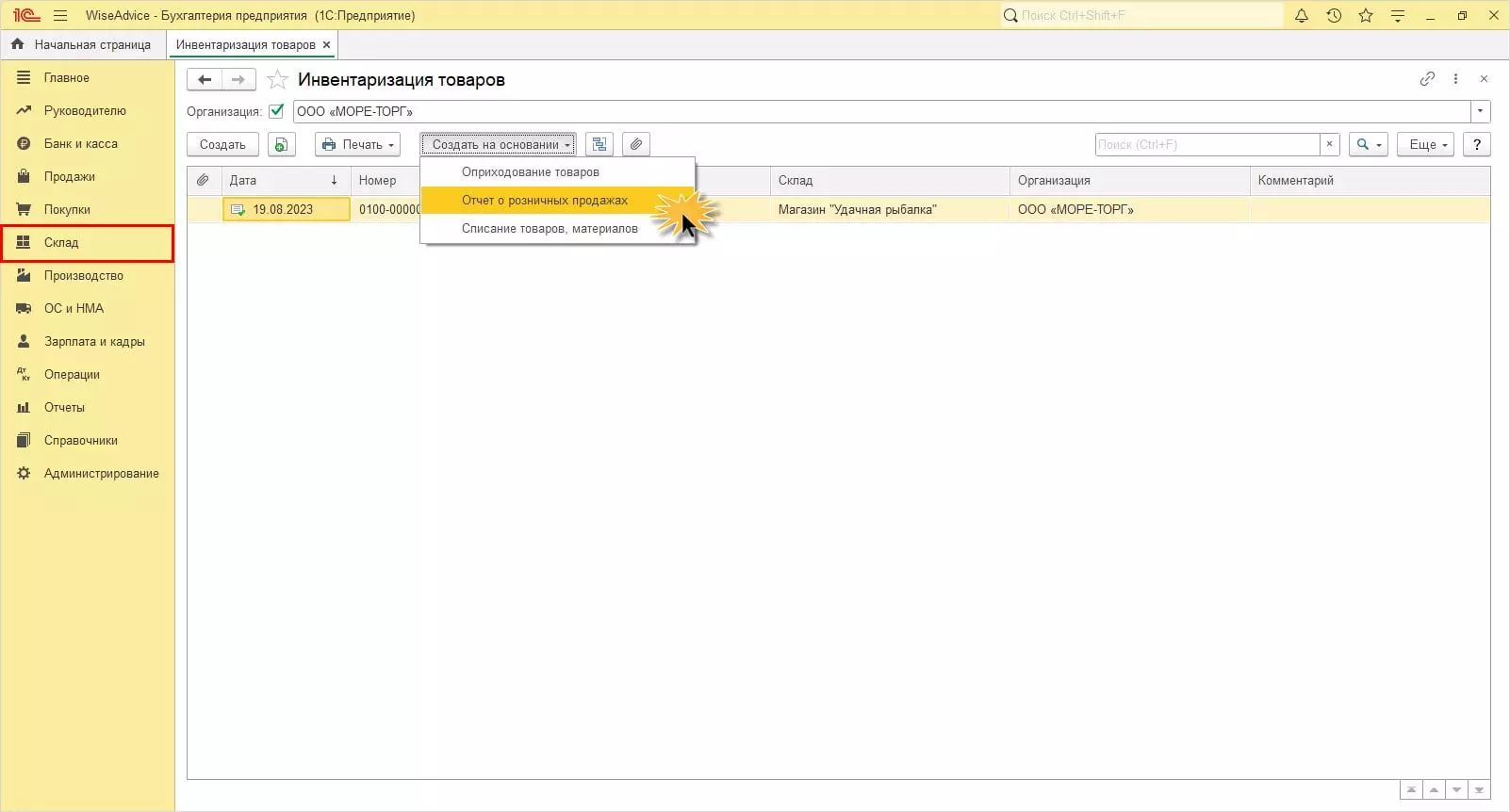Viewport: 1510px width, 812px height.
Task: Click the create-by-copying document icon
Action: point(281,144)
